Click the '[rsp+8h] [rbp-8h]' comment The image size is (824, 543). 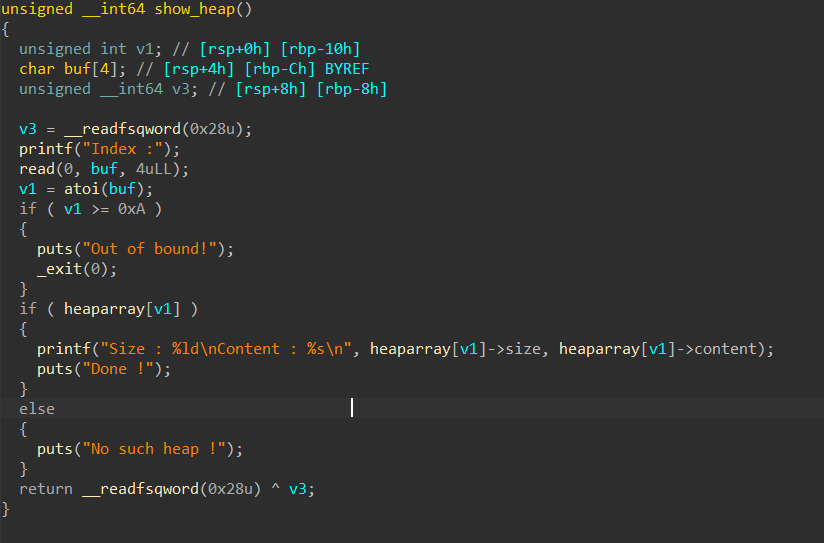click(311, 89)
